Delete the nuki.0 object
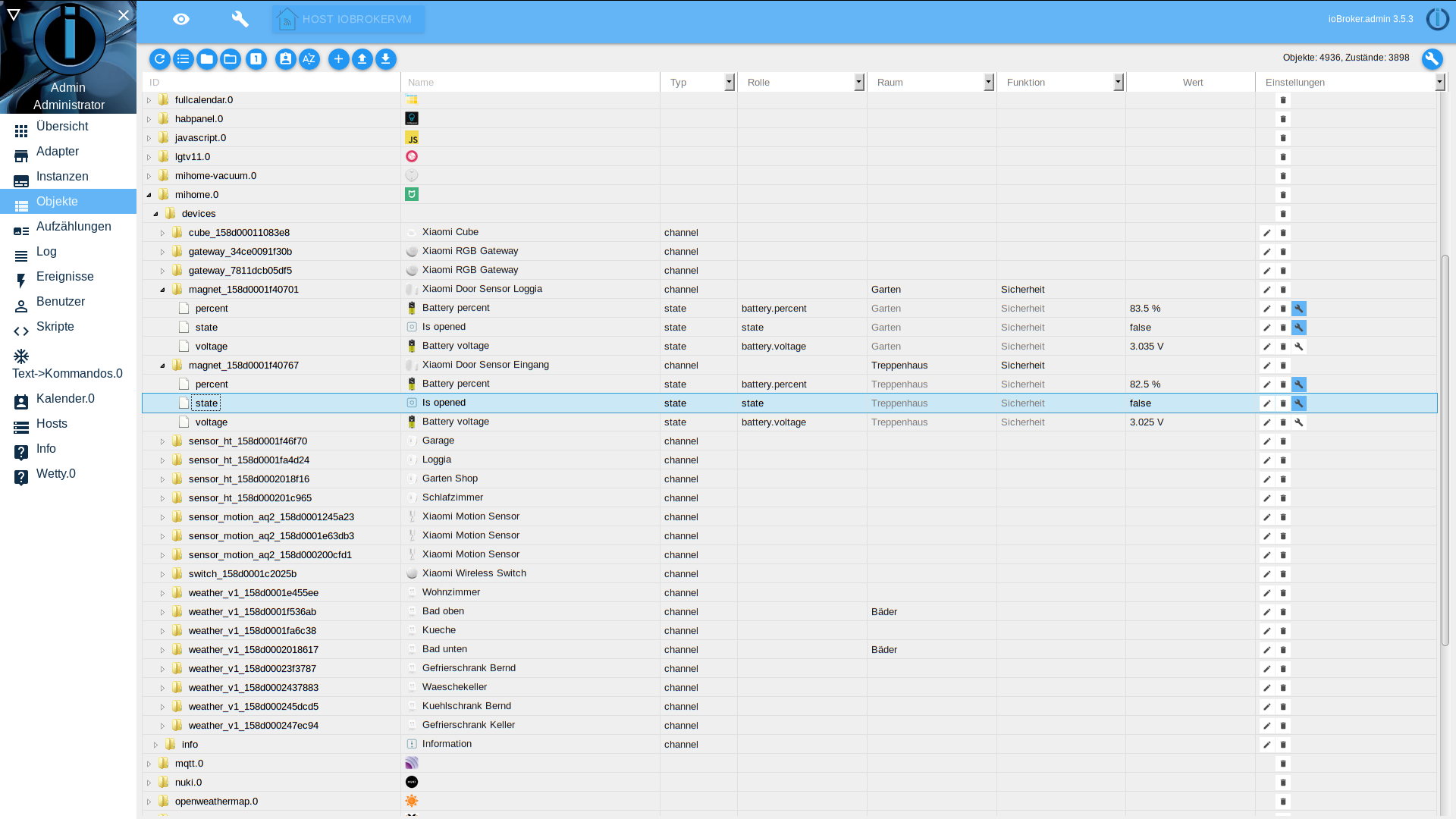This screenshot has height=819, width=1456. click(x=1283, y=783)
